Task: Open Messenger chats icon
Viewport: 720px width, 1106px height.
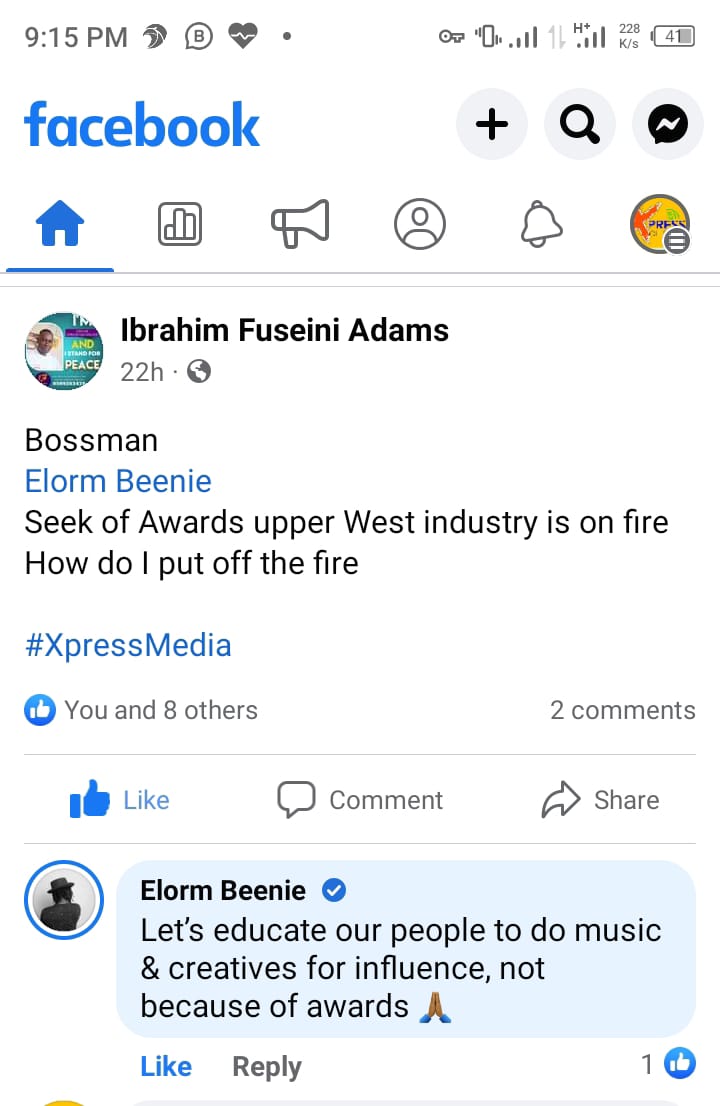Action: [667, 125]
